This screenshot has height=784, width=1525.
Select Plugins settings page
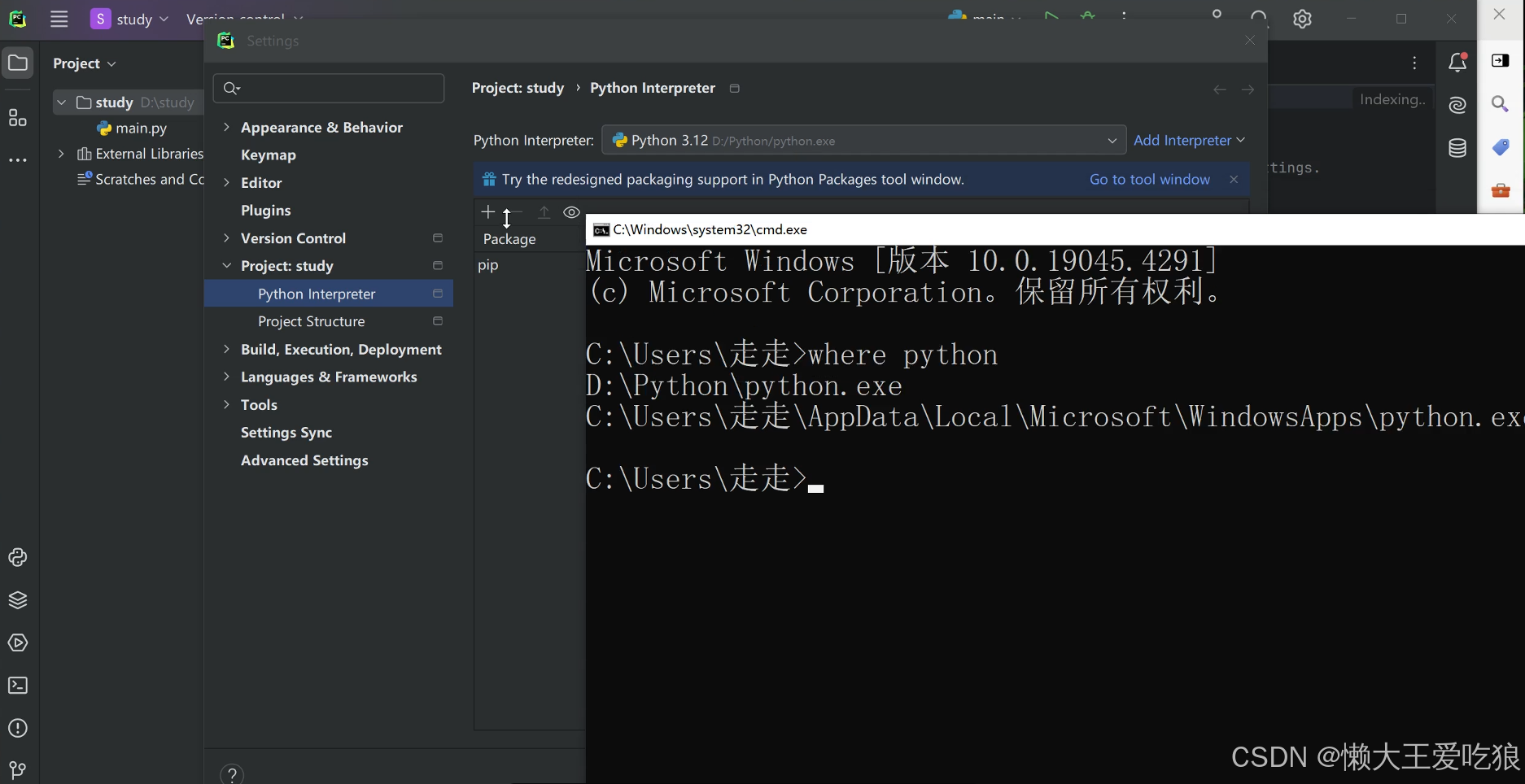tap(265, 210)
